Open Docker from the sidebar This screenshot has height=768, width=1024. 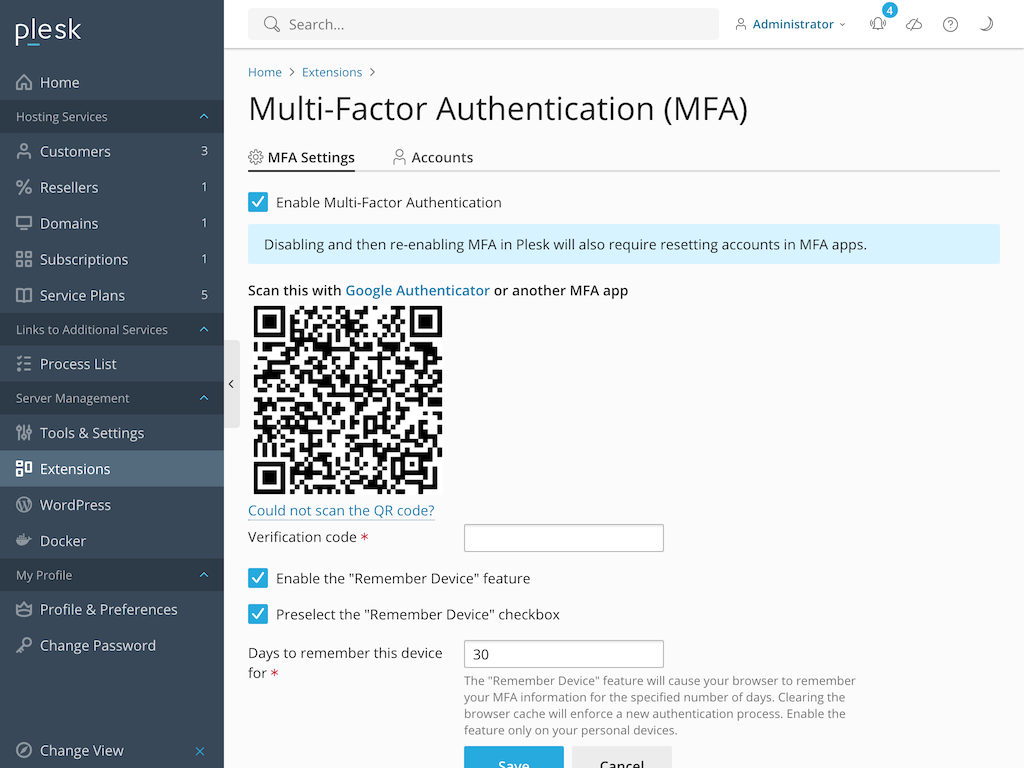coord(63,541)
